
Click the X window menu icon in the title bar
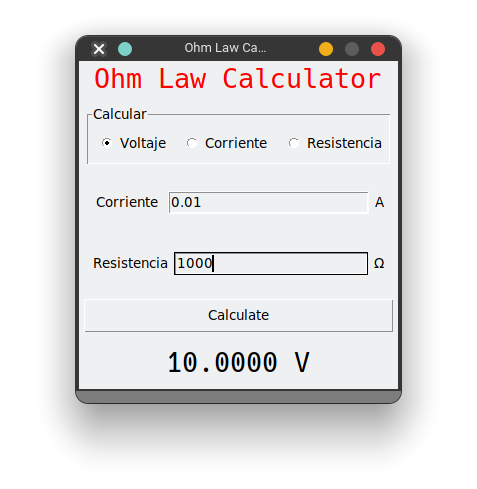pyautogui.click(x=99, y=49)
